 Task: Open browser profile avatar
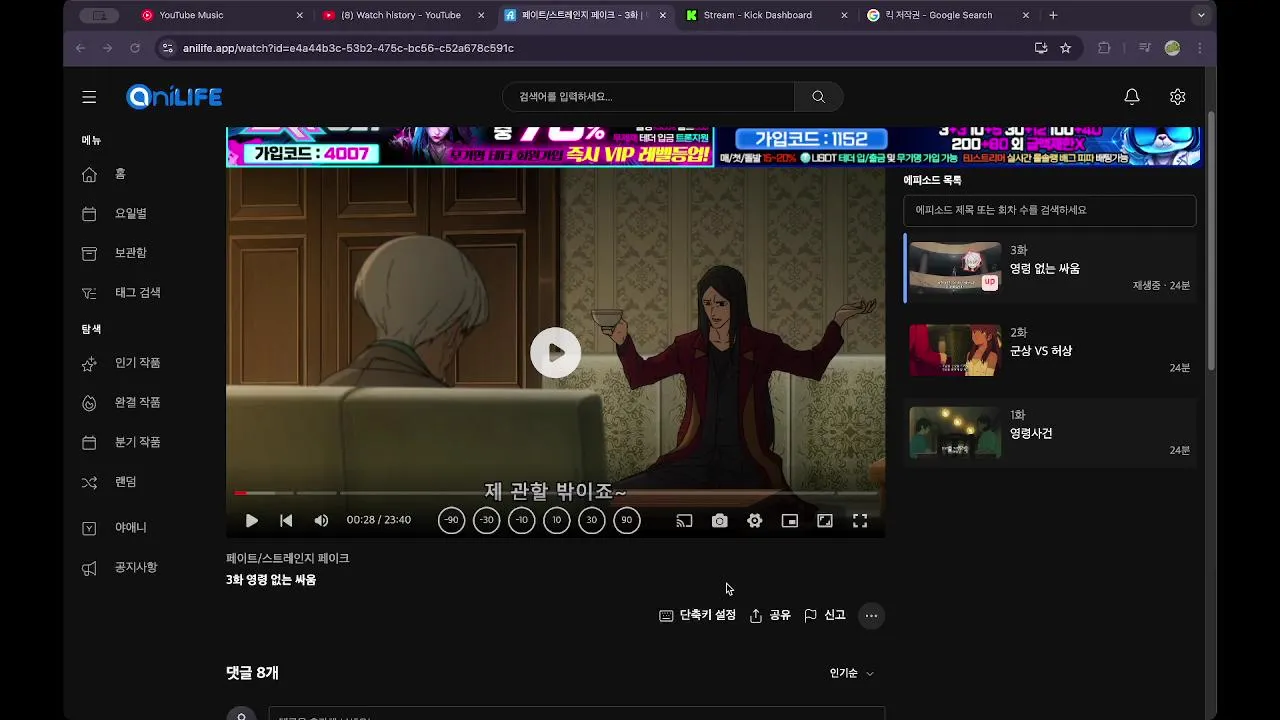(1172, 48)
